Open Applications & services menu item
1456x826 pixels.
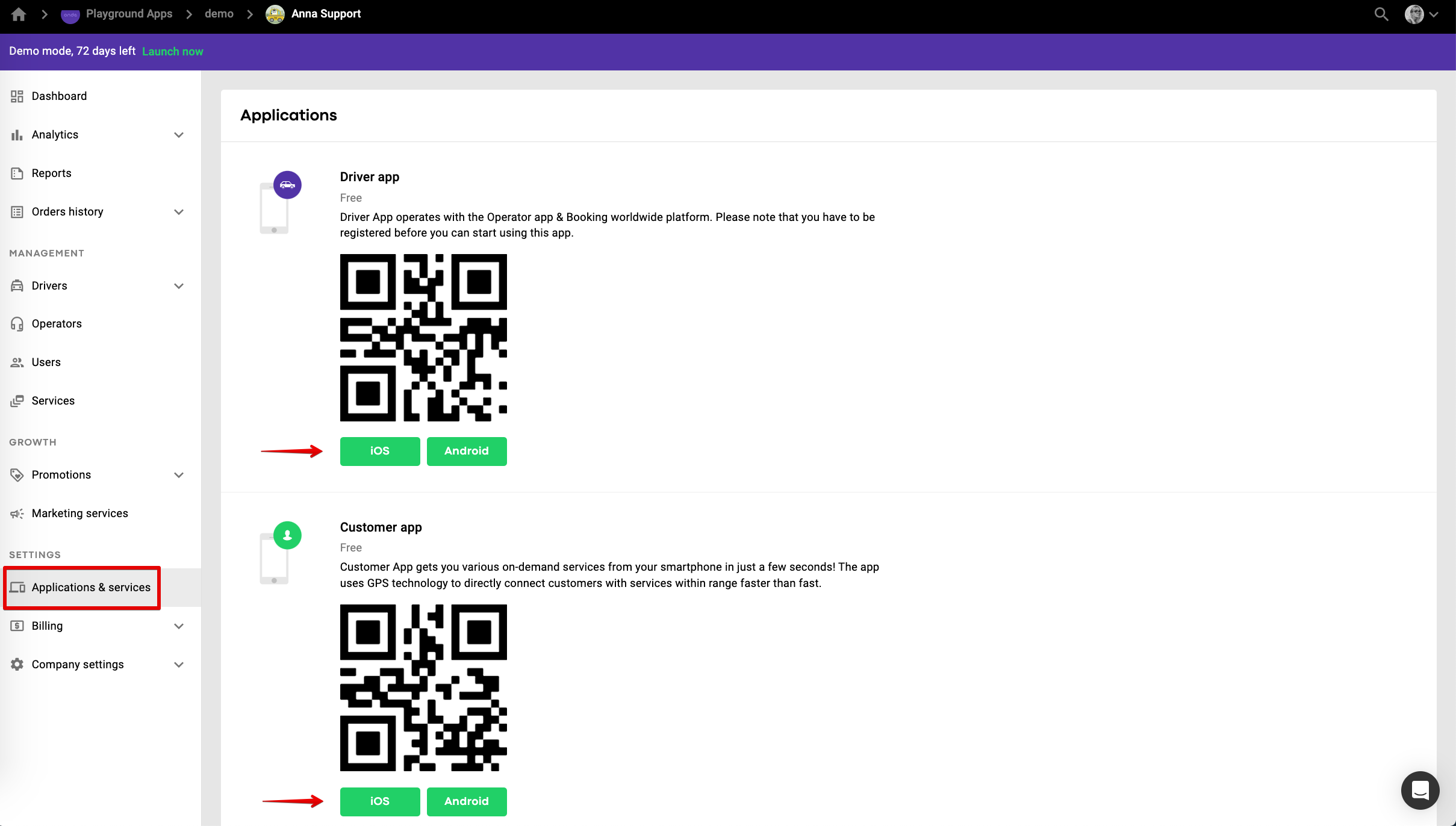pyautogui.click(x=90, y=588)
